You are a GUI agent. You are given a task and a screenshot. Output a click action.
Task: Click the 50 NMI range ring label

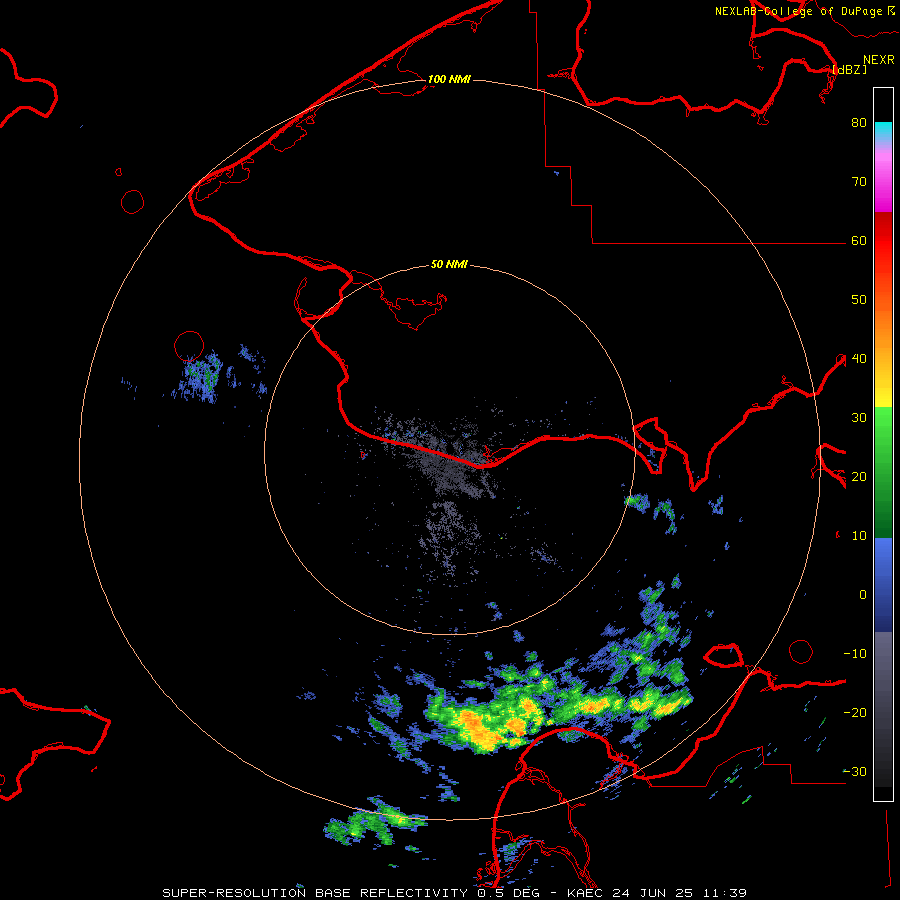449,264
